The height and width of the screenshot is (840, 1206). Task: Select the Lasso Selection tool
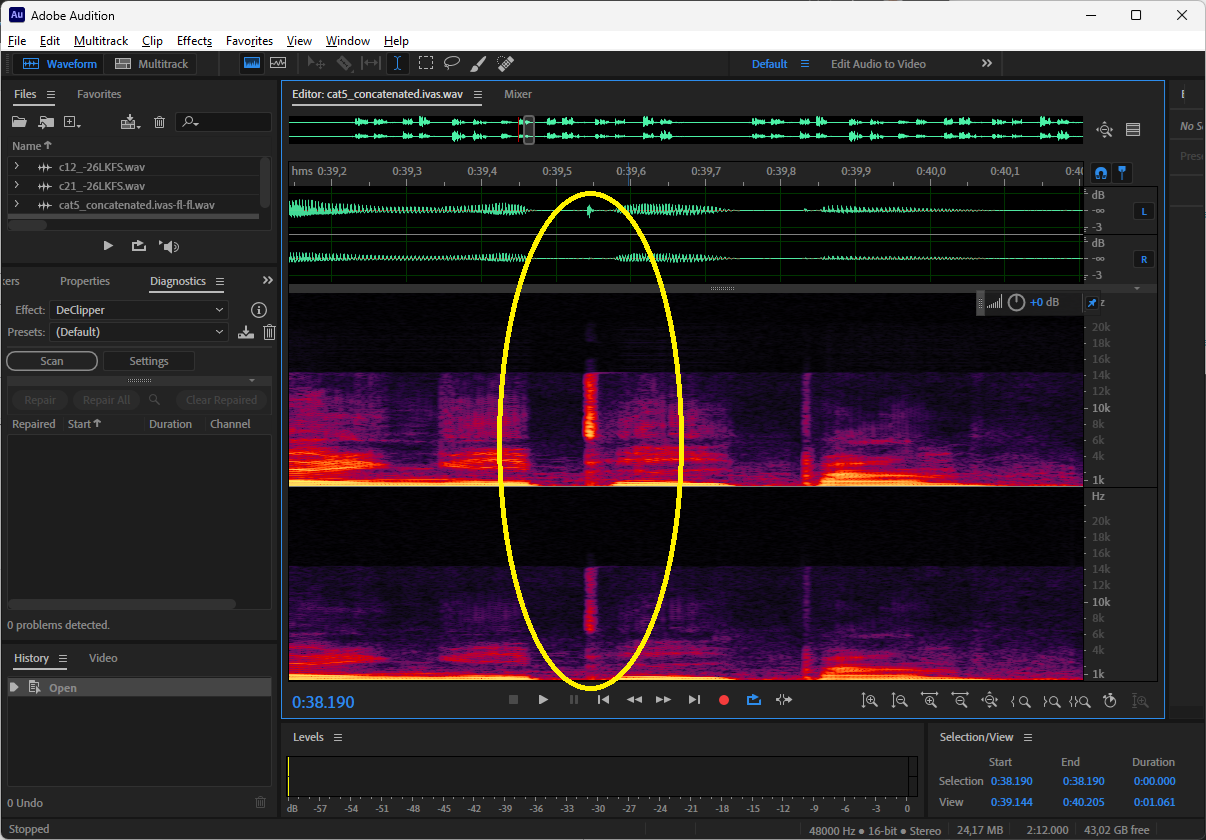pyautogui.click(x=452, y=63)
